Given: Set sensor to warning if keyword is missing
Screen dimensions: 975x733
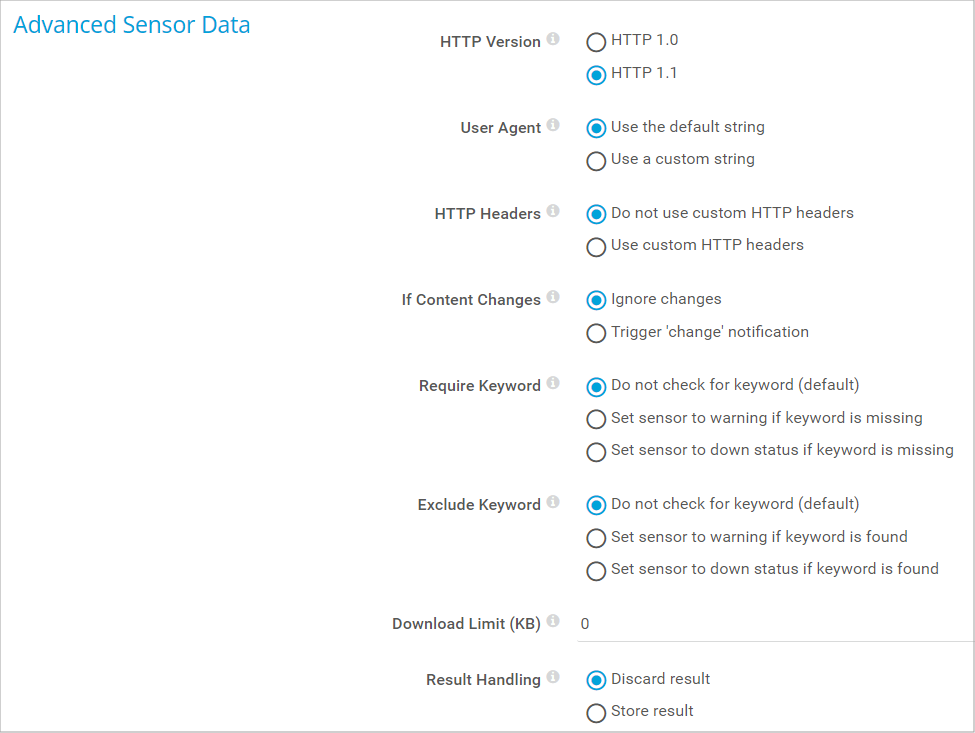Looking at the screenshot, I should 596,419.
